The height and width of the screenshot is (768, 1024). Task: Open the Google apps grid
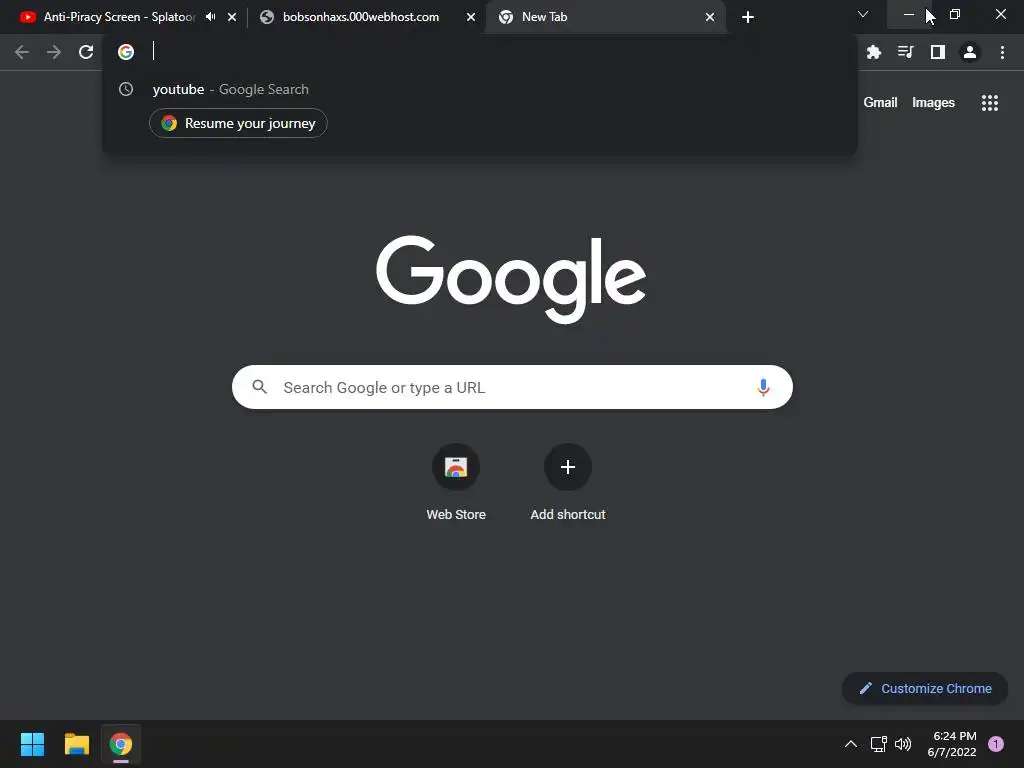pyautogui.click(x=990, y=103)
